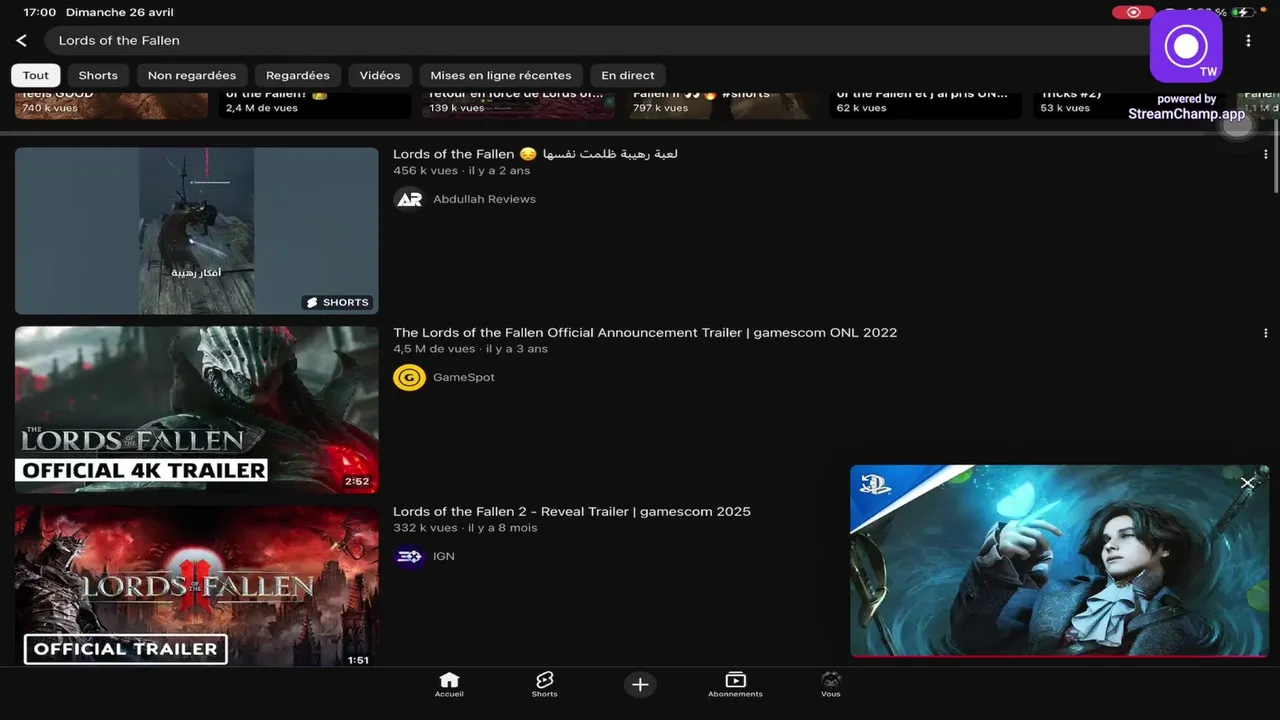Tap the back arrow beside search field
Viewport: 1280px width, 720px height.
(22, 41)
